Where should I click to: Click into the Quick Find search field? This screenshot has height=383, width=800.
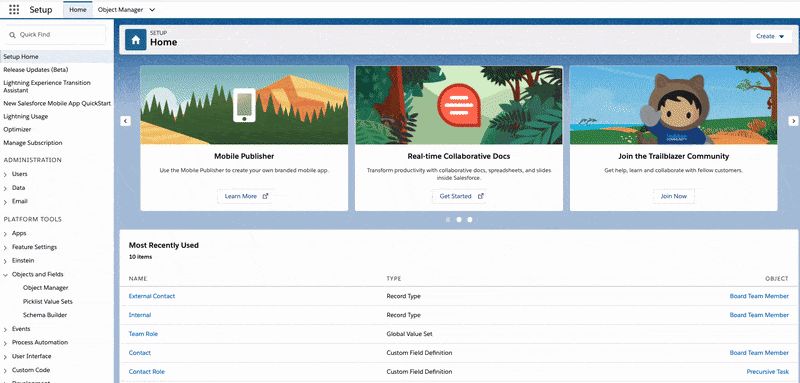click(x=55, y=35)
